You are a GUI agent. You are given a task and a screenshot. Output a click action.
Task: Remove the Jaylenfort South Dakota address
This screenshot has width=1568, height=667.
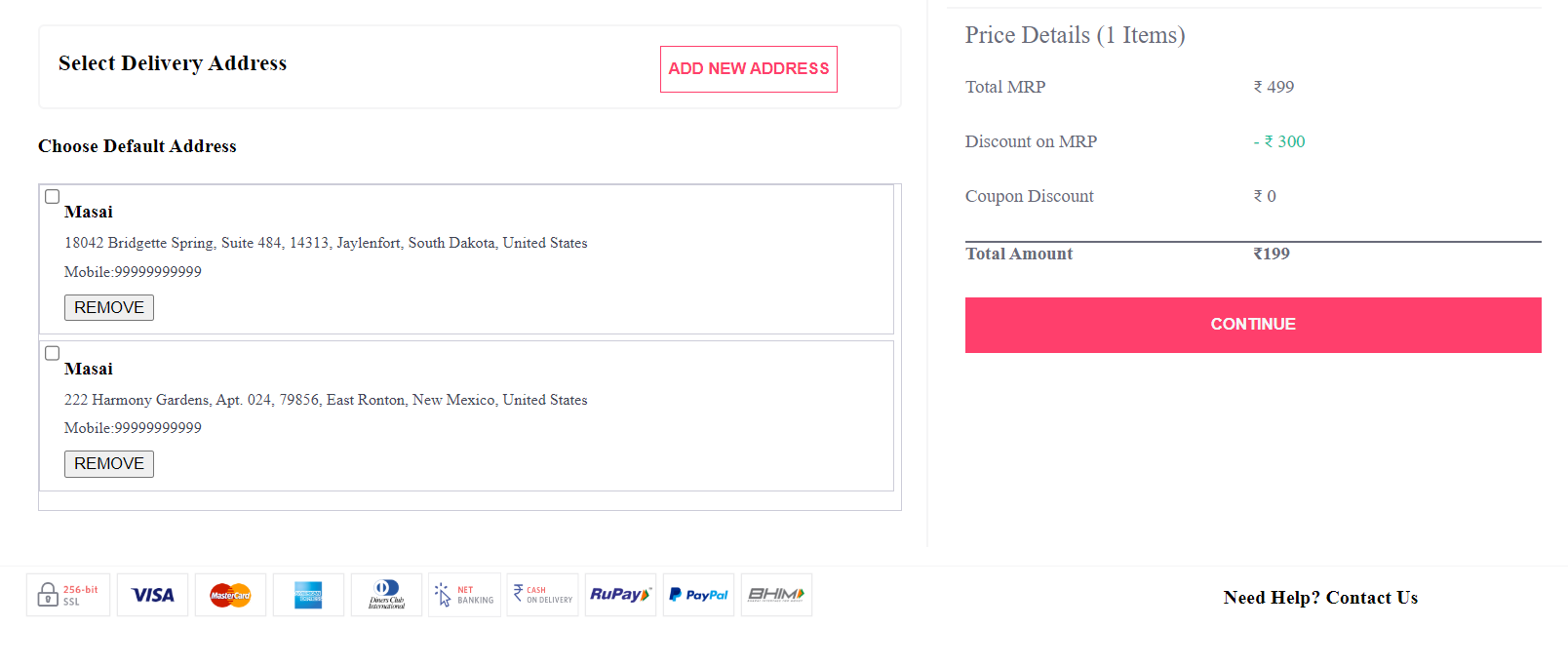pos(108,307)
